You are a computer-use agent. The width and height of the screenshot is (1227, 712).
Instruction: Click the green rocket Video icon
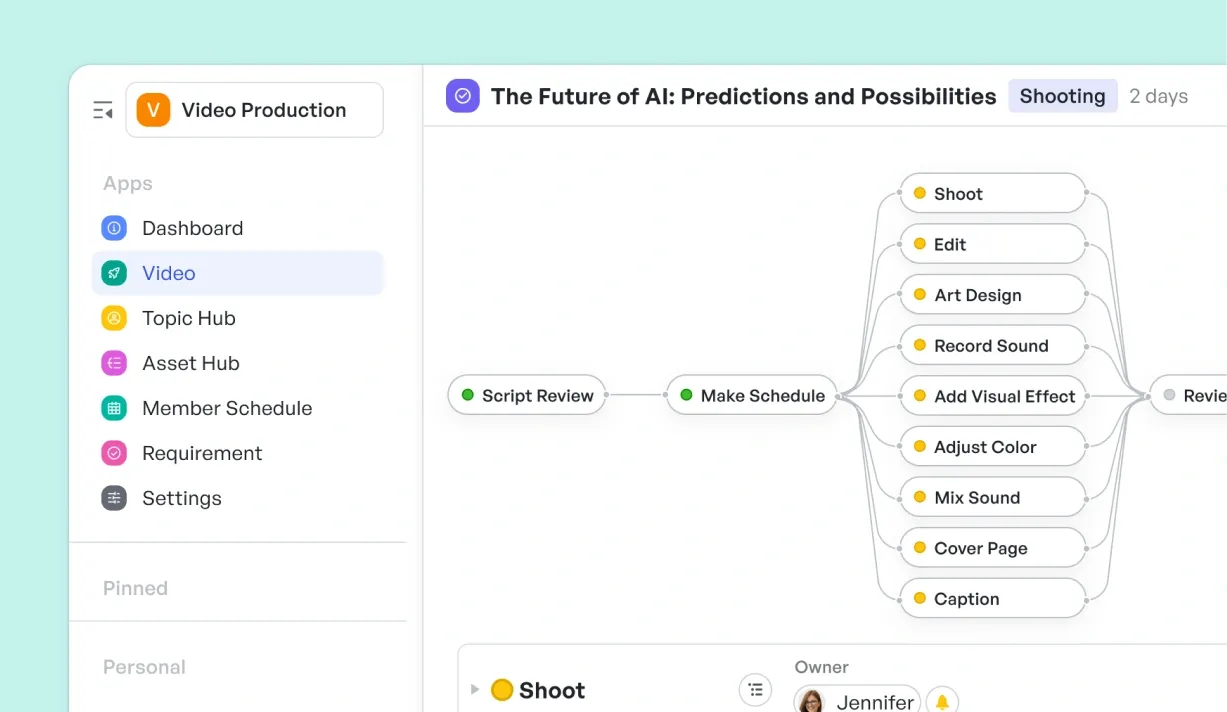(114, 273)
